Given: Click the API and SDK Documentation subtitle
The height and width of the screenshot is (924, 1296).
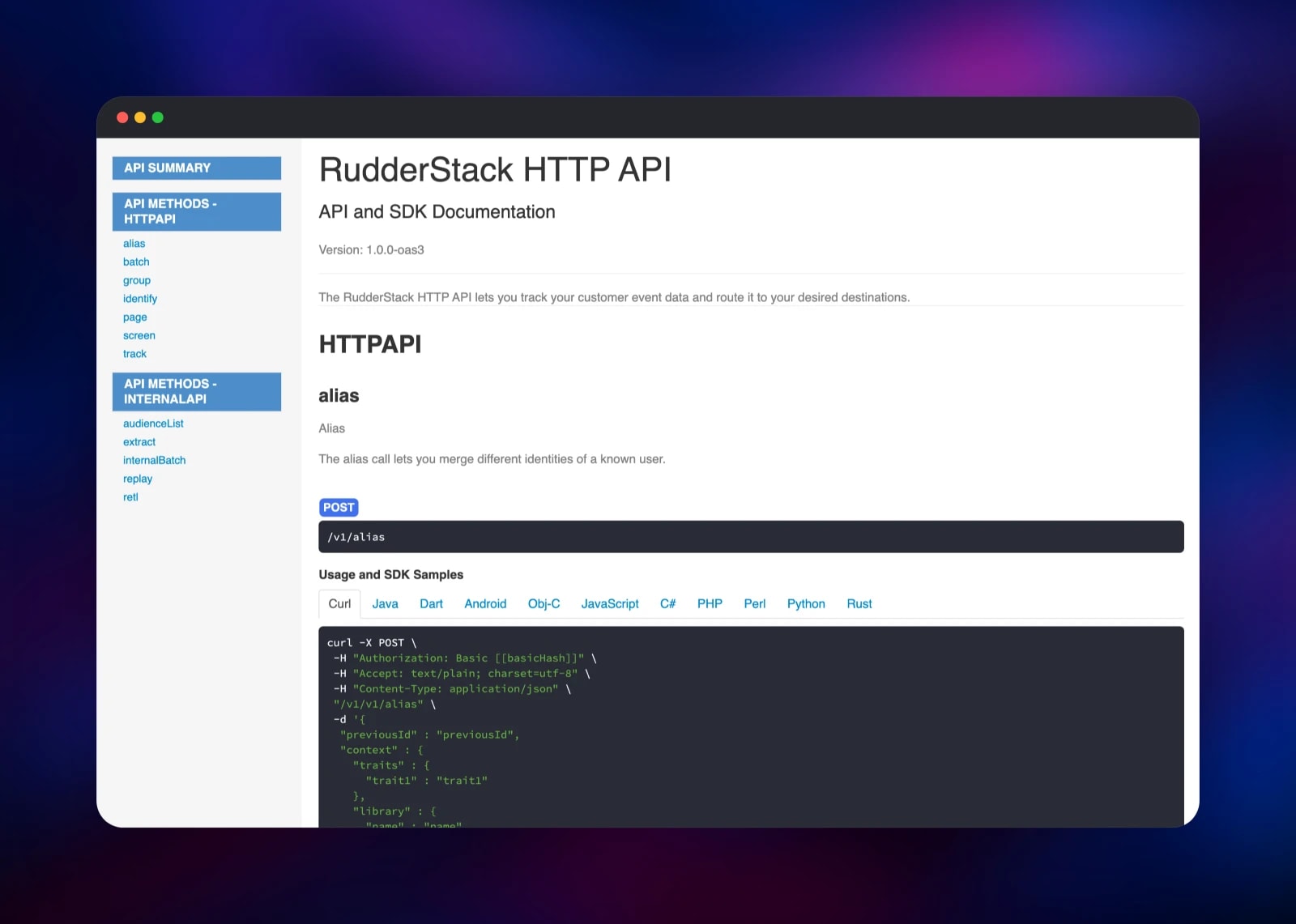Looking at the screenshot, I should [437, 212].
